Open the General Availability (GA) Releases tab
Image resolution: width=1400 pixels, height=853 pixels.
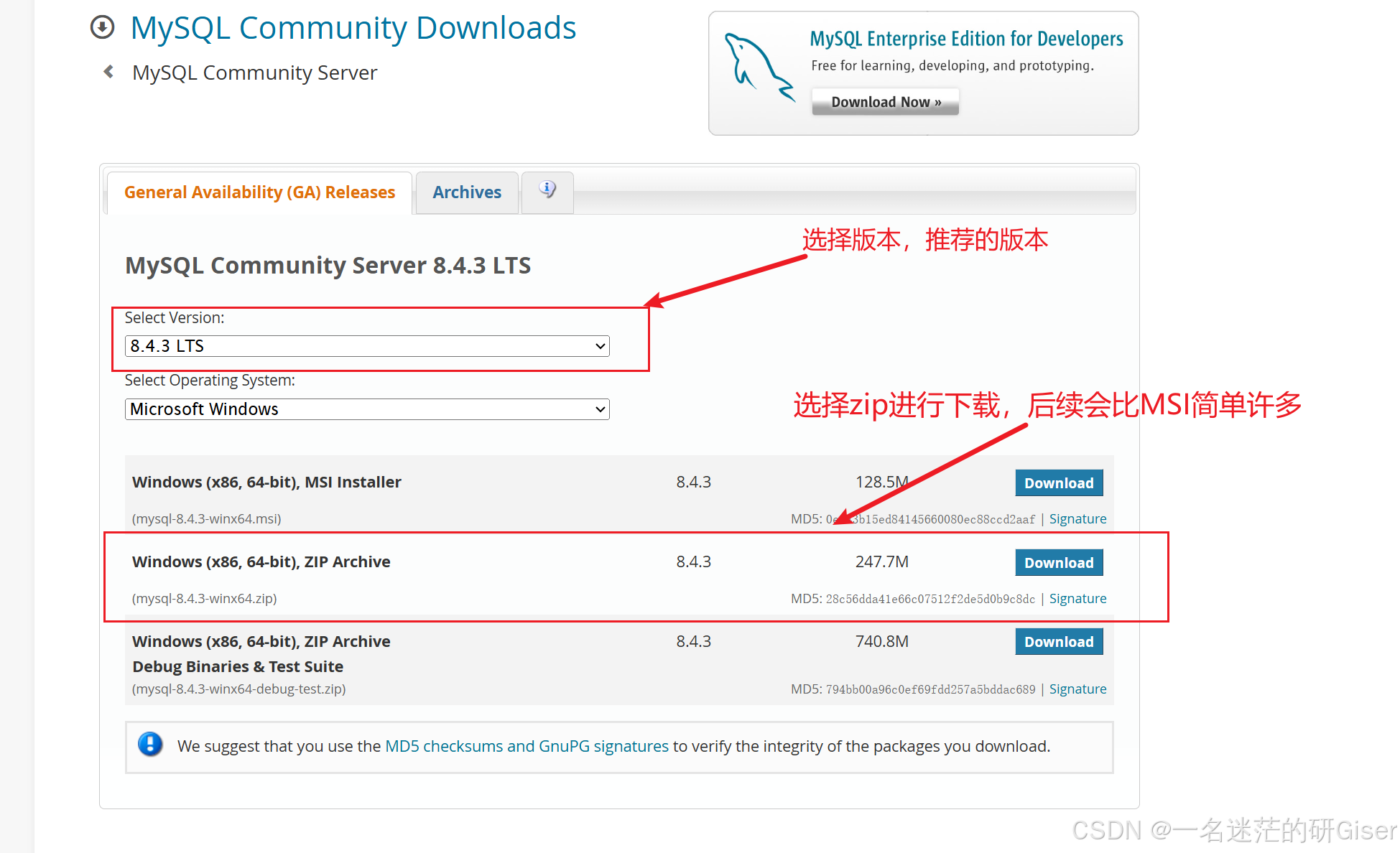[x=259, y=192]
